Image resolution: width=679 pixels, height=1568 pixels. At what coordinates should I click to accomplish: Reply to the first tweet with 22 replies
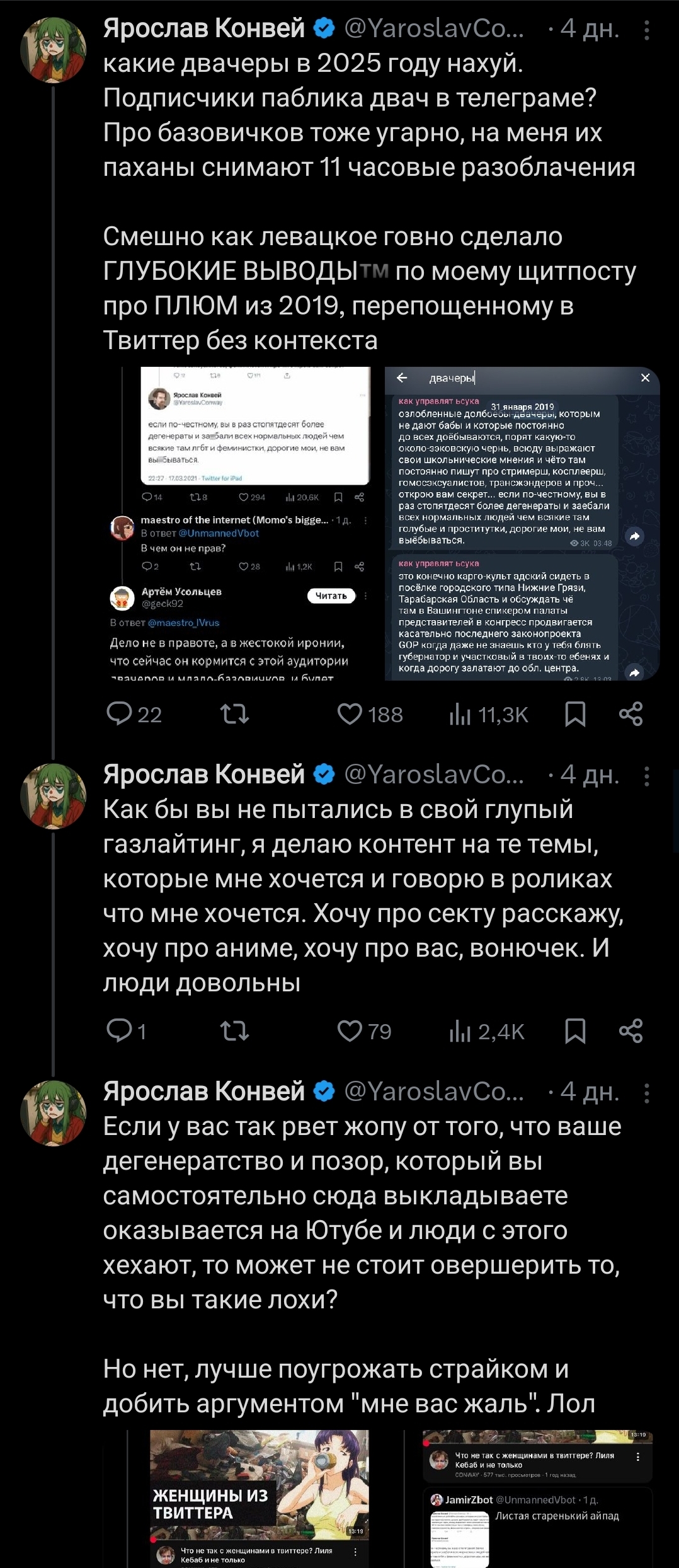[120, 714]
